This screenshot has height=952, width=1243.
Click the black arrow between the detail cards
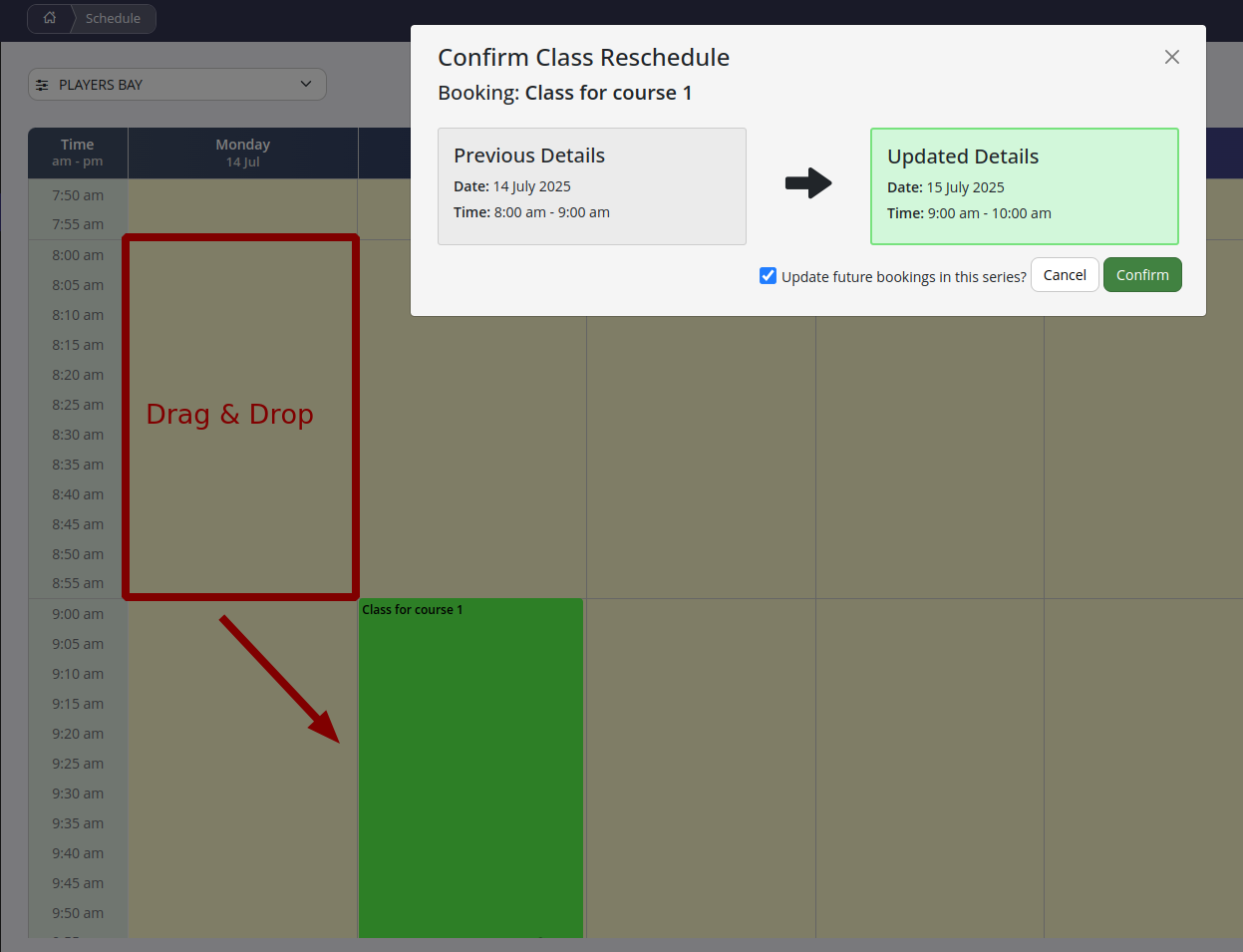tap(807, 183)
